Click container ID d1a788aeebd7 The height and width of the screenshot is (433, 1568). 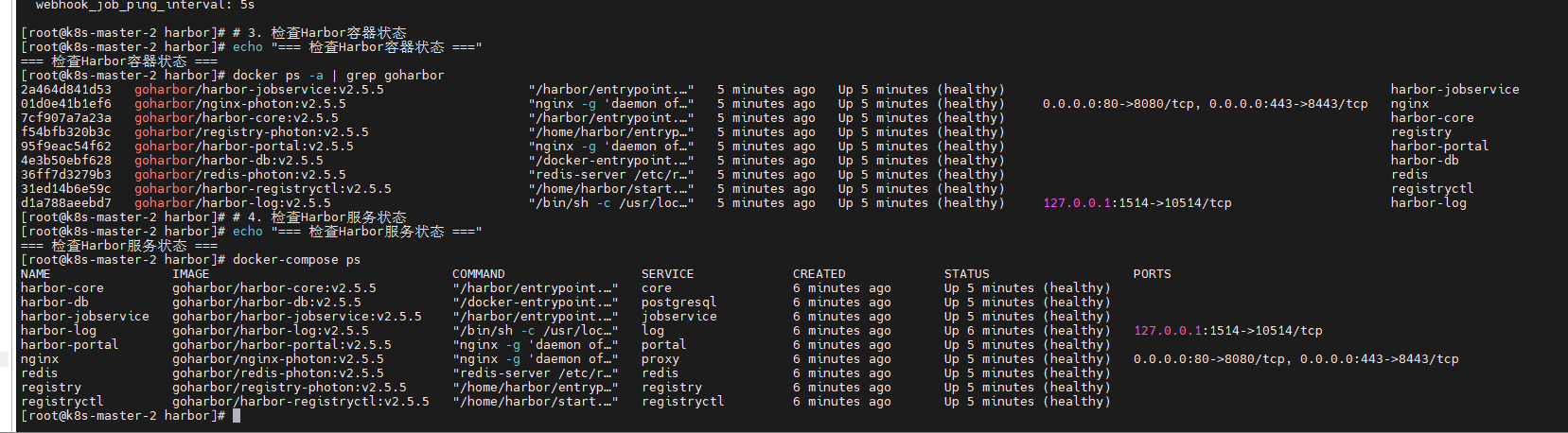(65, 203)
